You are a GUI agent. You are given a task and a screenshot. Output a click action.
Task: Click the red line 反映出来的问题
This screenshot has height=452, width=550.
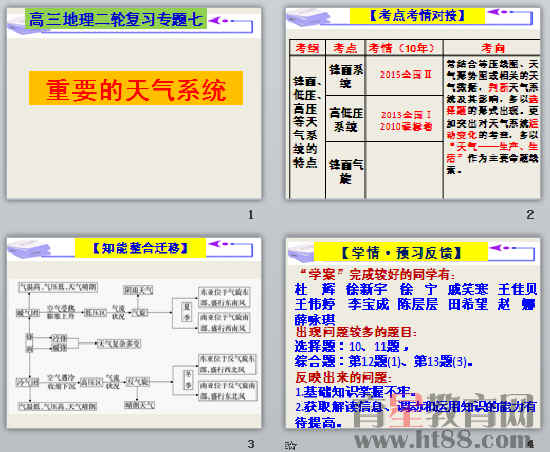(x=343, y=377)
